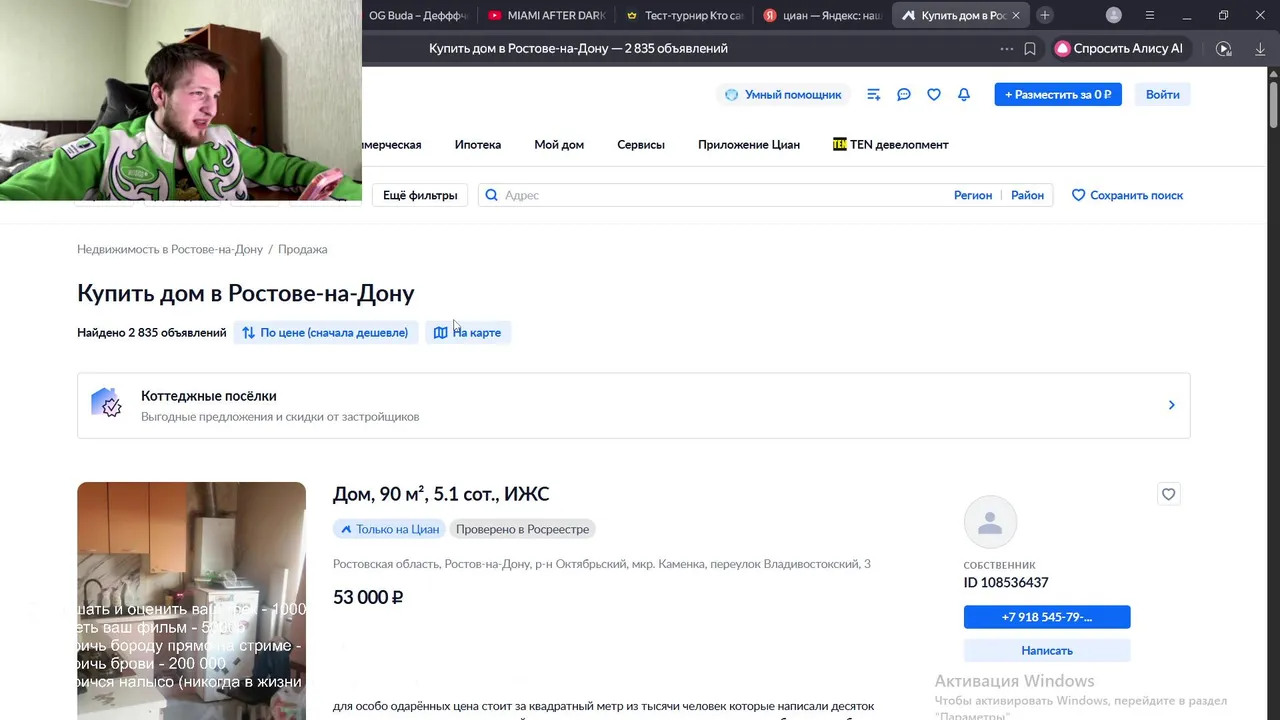Viewport: 1280px width, 720px height.
Task: Open notifications bell icon
Action: (x=963, y=94)
